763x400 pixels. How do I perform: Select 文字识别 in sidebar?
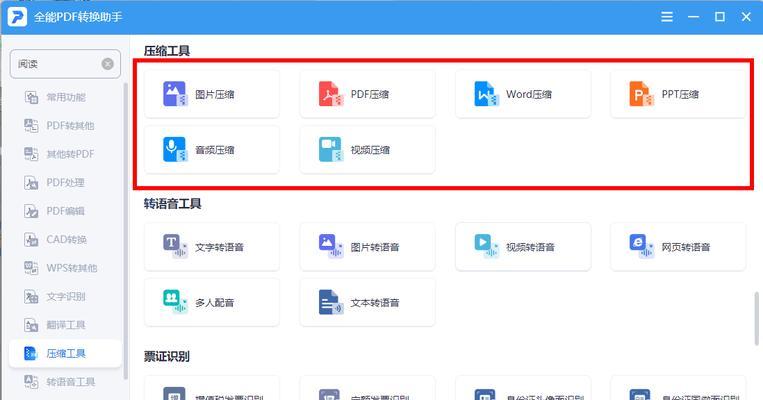(65, 296)
